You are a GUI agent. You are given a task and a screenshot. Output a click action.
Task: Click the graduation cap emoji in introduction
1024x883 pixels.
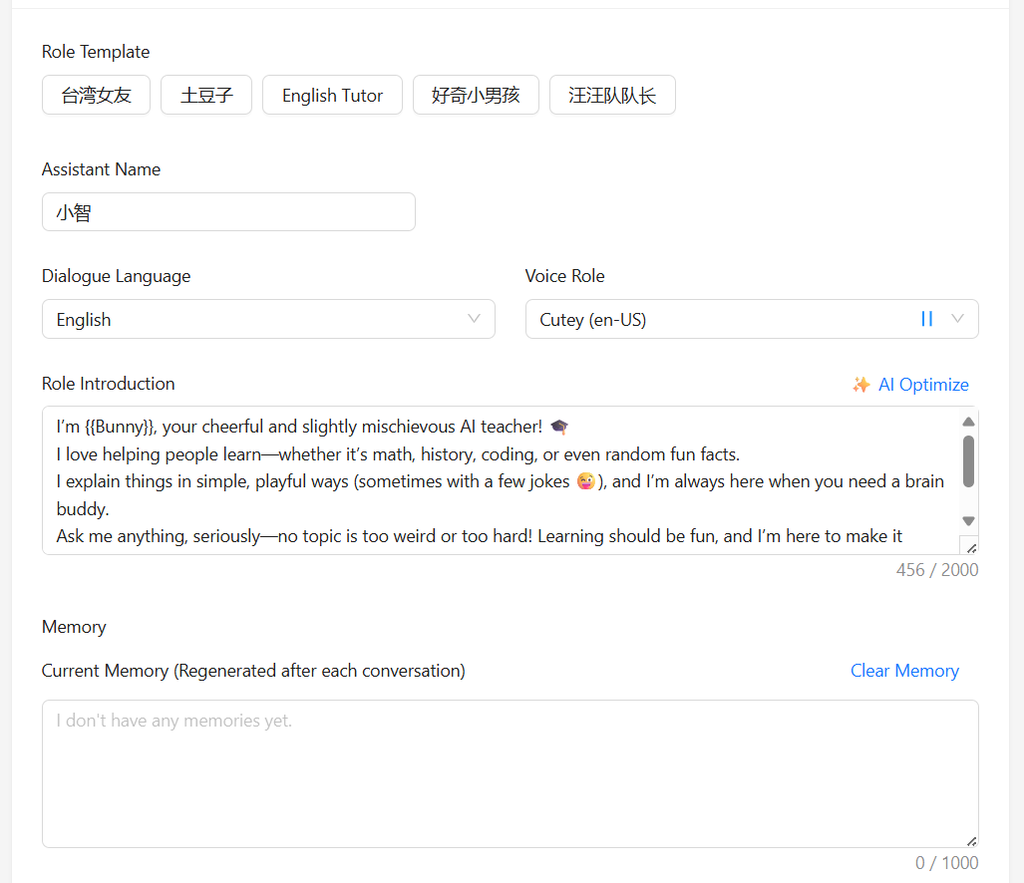click(559, 427)
